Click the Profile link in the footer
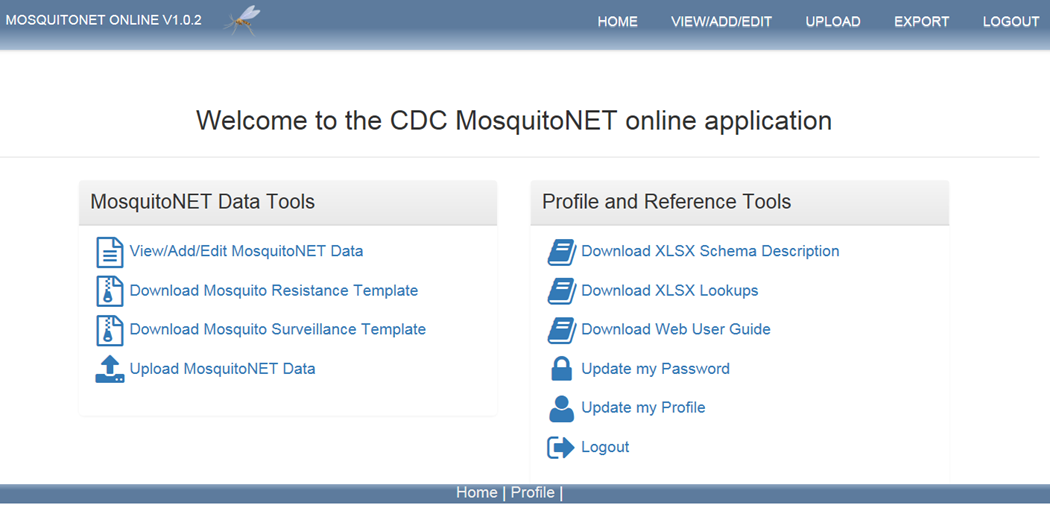Viewport: 1050px width, 505px height. 532,493
